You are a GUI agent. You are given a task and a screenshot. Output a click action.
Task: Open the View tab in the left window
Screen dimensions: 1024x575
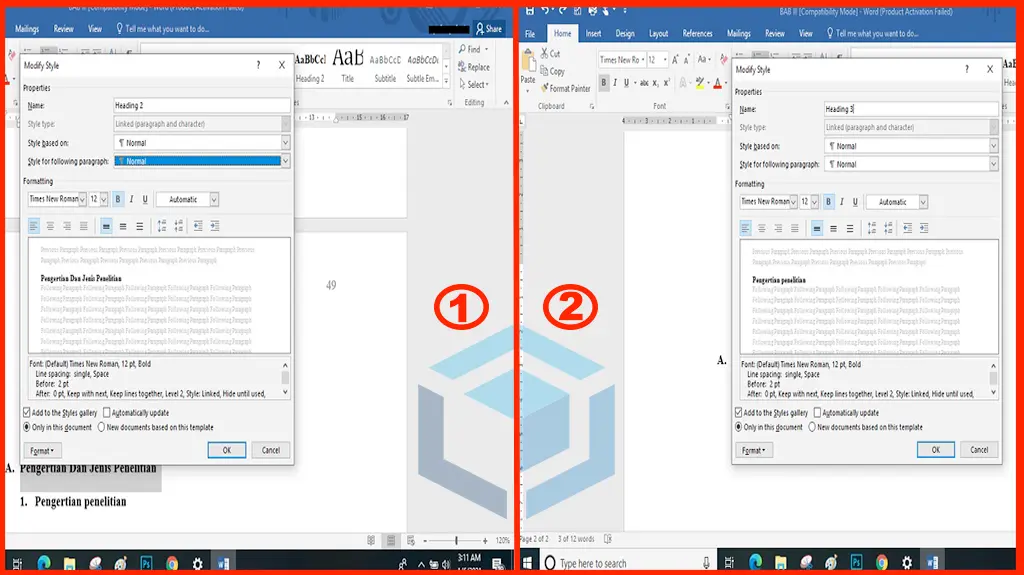[95, 29]
